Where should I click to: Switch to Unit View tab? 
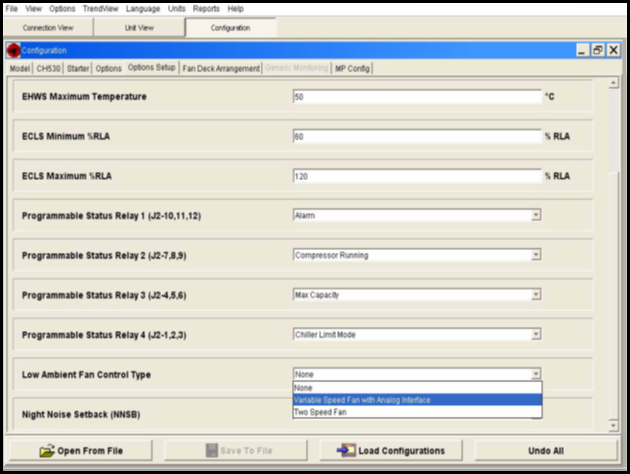click(139, 28)
